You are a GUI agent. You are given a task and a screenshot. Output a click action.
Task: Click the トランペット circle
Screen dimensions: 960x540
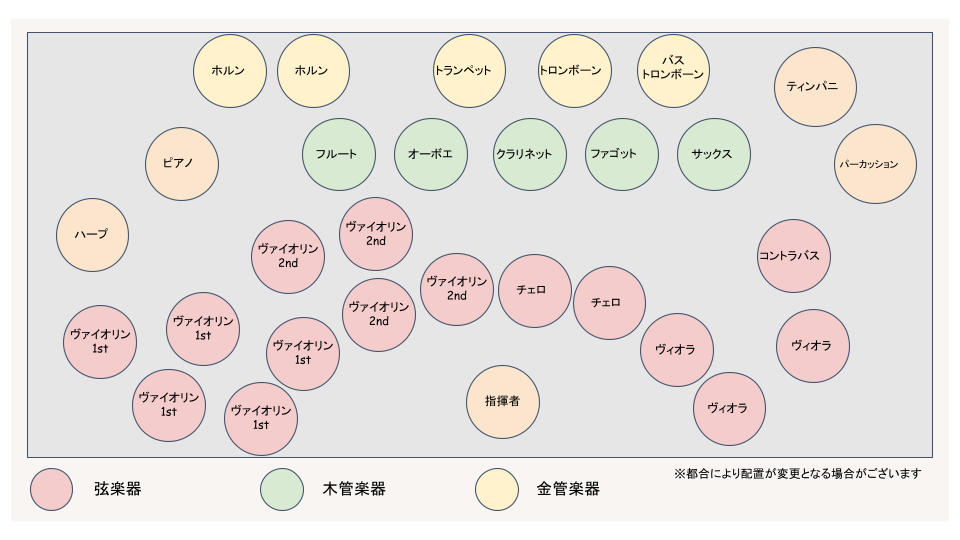(x=470, y=71)
